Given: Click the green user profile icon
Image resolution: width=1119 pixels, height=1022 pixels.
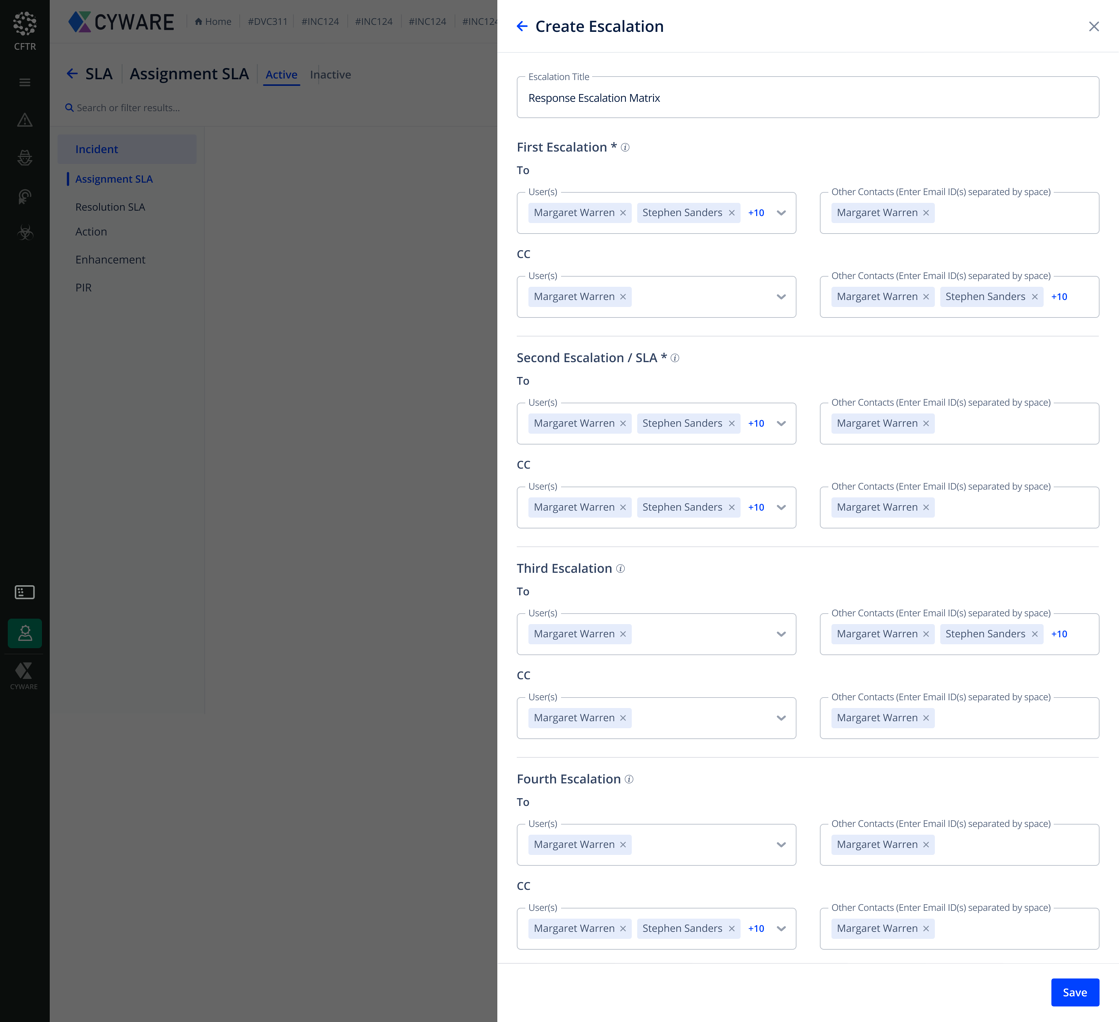Looking at the screenshot, I should click(25, 633).
